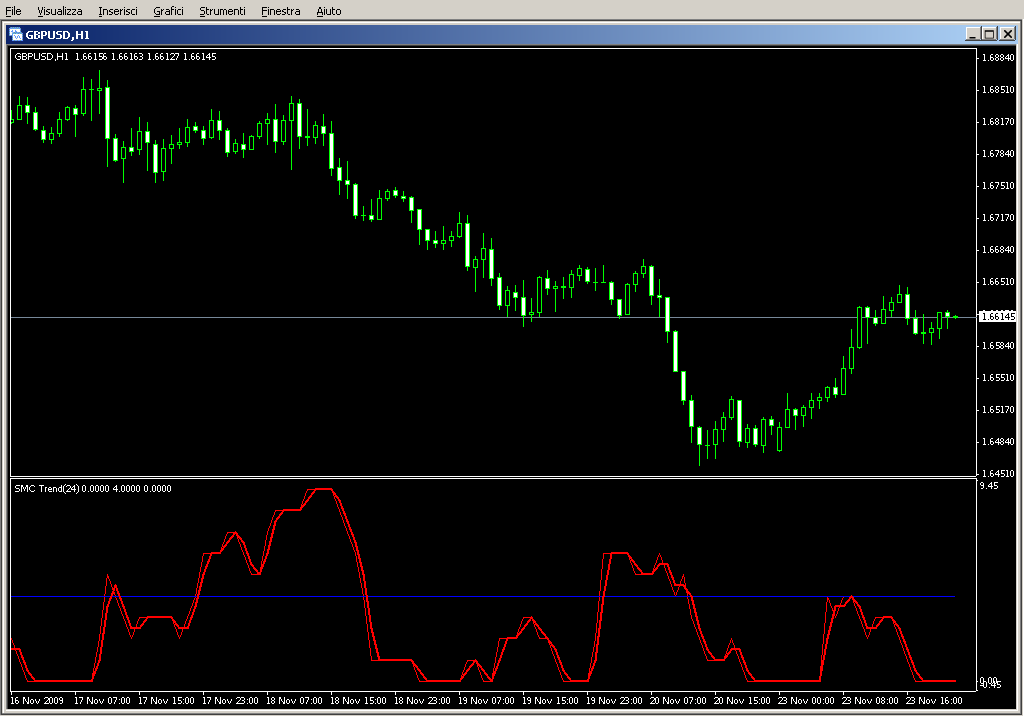Click the 1.67510 price scale label

[999, 185]
